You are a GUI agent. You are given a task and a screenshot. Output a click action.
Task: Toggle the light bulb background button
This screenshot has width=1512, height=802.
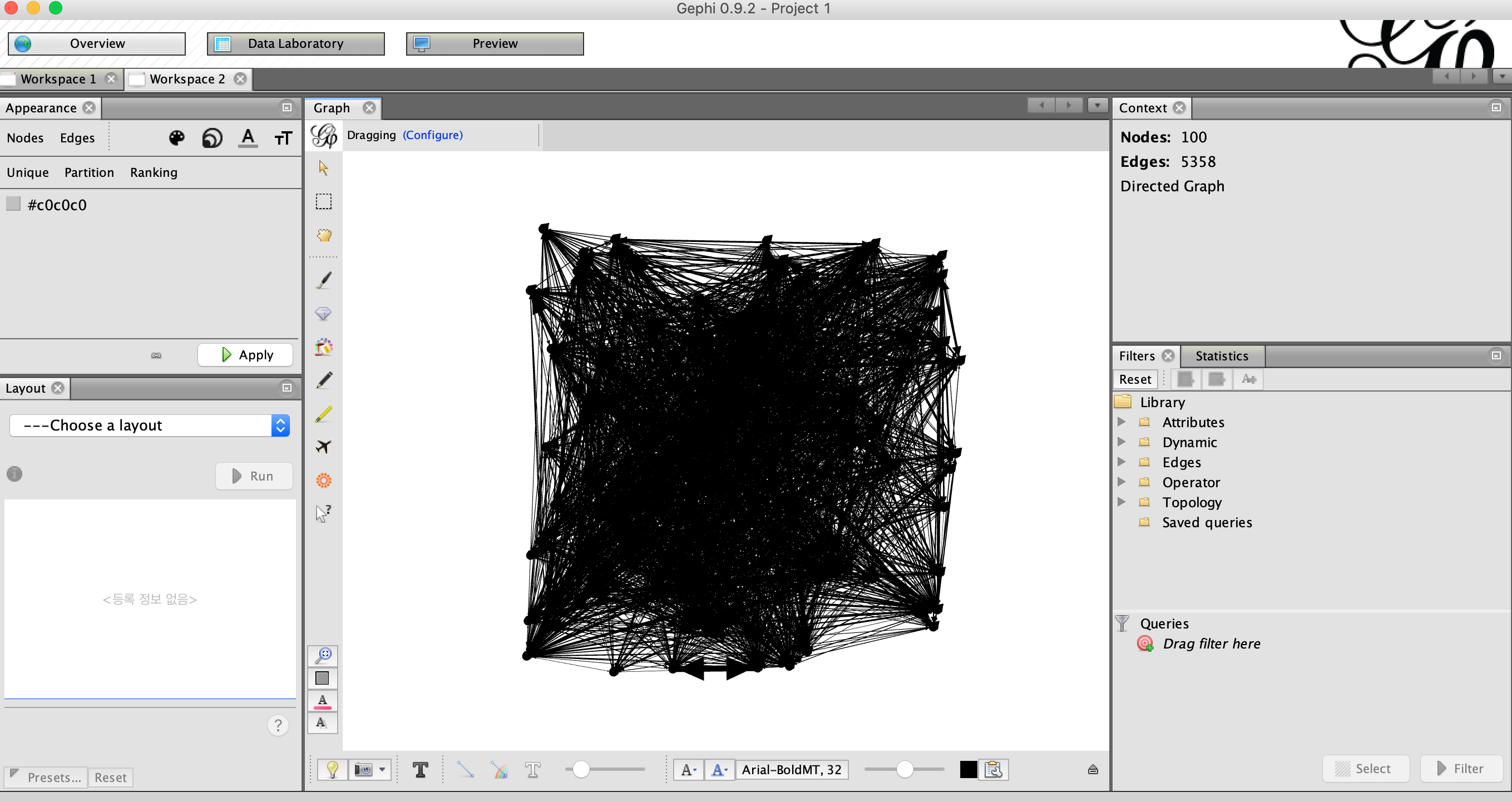click(x=332, y=769)
